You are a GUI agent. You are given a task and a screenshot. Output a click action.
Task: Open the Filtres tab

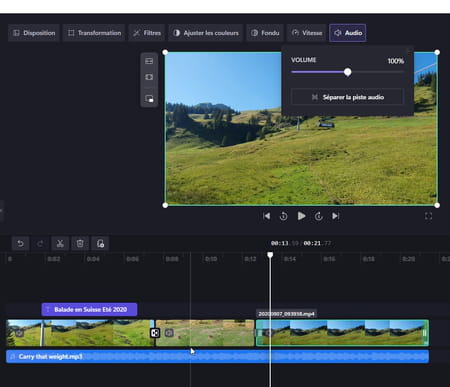pyautogui.click(x=147, y=33)
